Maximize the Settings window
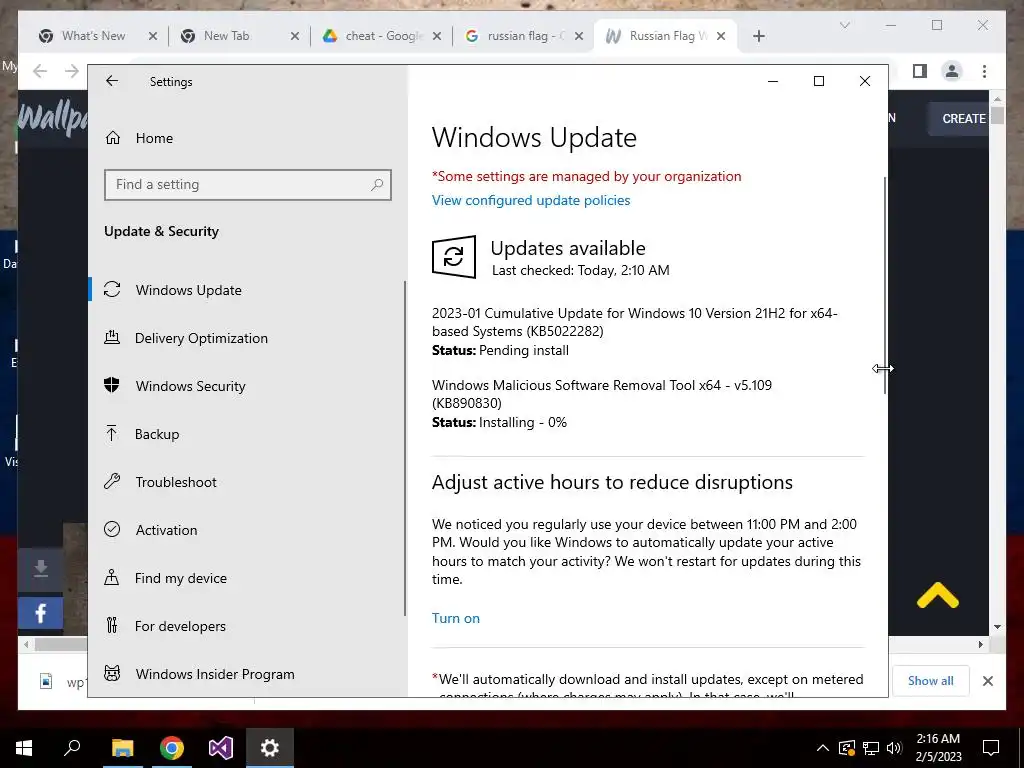Screen dimensions: 1024x768 (819, 81)
